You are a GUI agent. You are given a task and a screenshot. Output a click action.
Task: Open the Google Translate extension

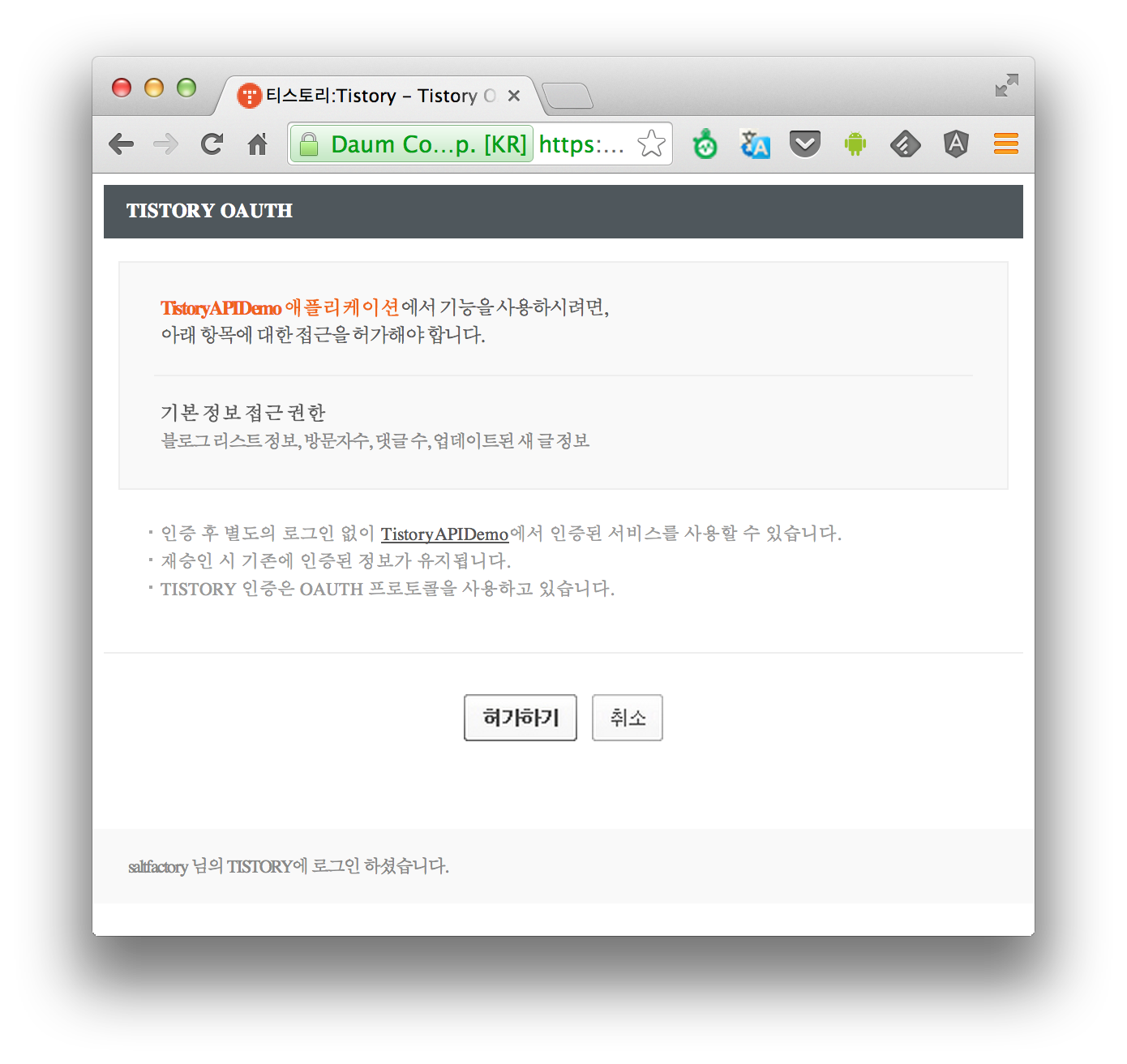pos(755,144)
